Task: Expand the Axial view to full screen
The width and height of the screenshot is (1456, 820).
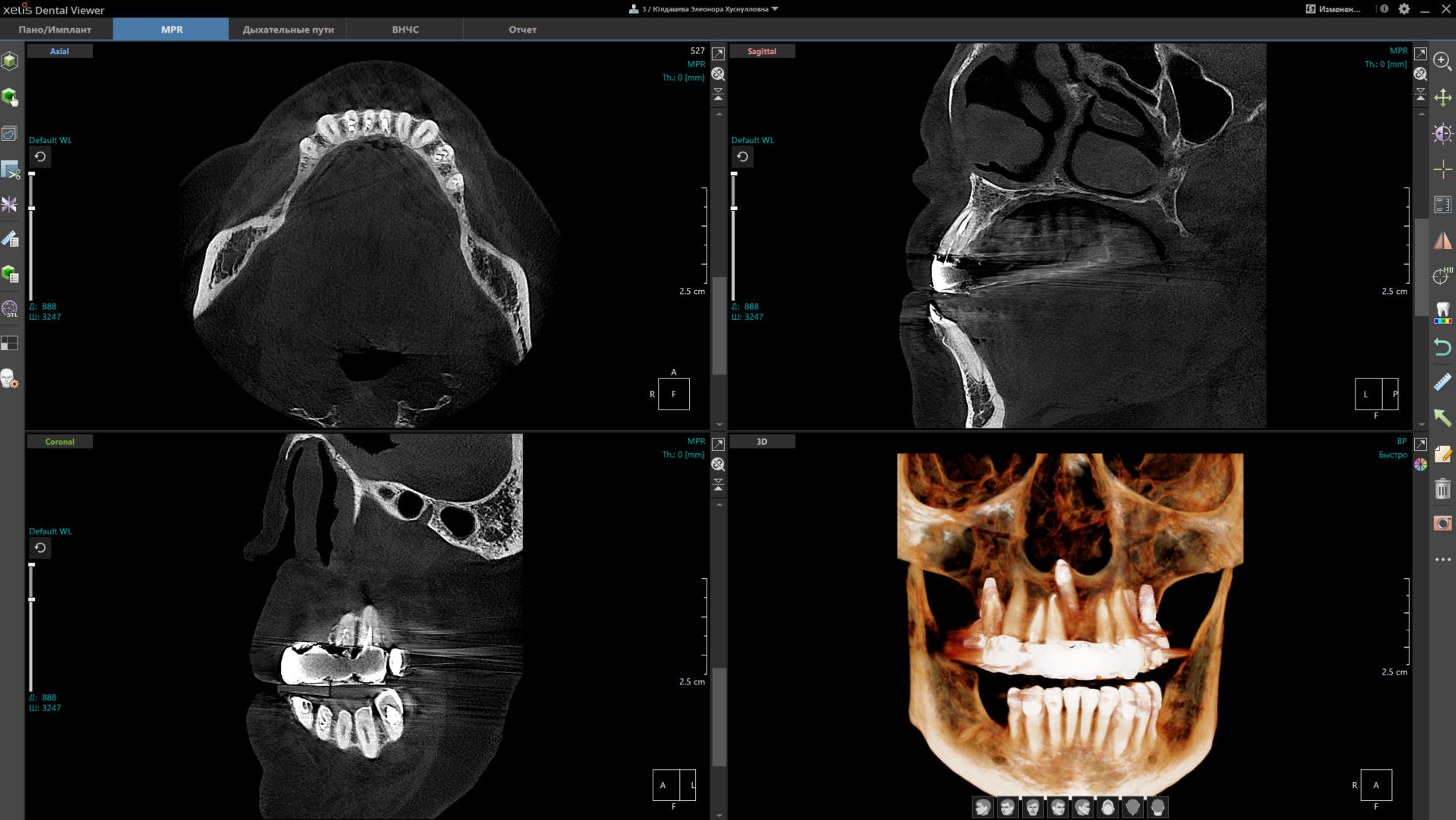Action: click(x=718, y=53)
